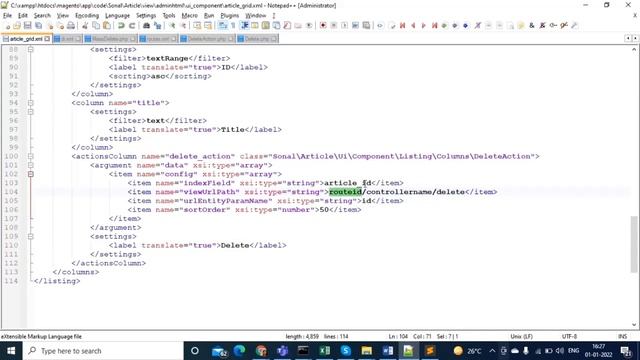Click the Zoom Out toolbar icon
The image size is (640, 360).
pyautogui.click(x=183, y=26)
